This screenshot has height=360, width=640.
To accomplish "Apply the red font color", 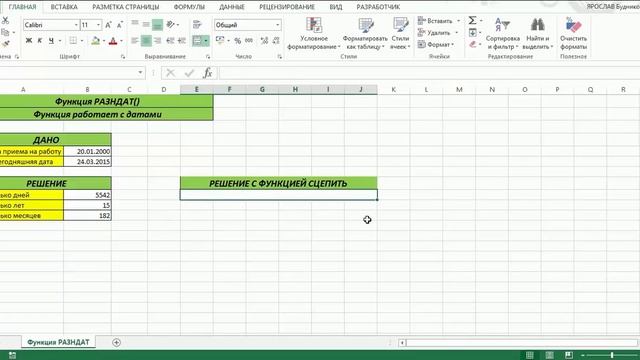I will pos(113,40).
